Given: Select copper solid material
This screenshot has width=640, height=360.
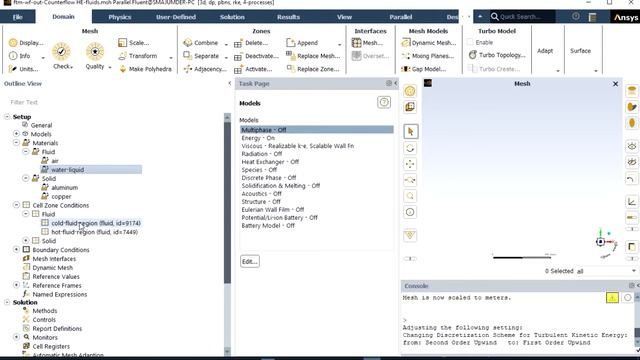Looking at the screenshot, I should click(x=61, y=196).
